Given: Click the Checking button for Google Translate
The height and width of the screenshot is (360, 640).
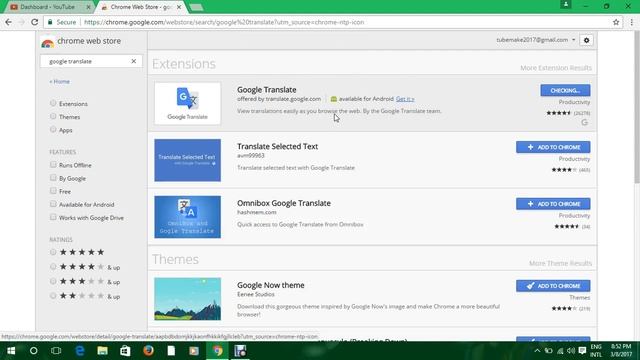Looking at the screenshot, I should coord(565,90).
